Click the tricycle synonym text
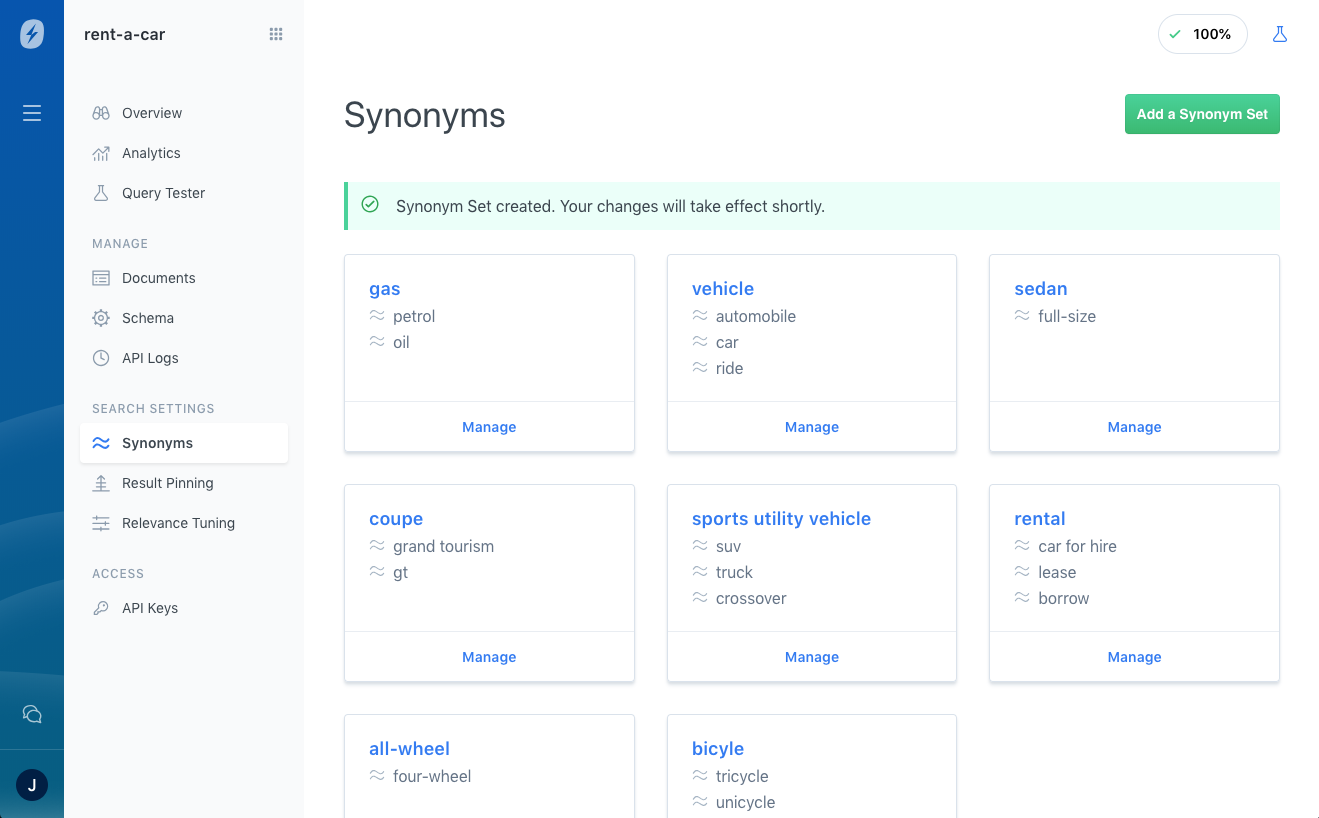This screenshot has width=1319, height=818. 742,776
